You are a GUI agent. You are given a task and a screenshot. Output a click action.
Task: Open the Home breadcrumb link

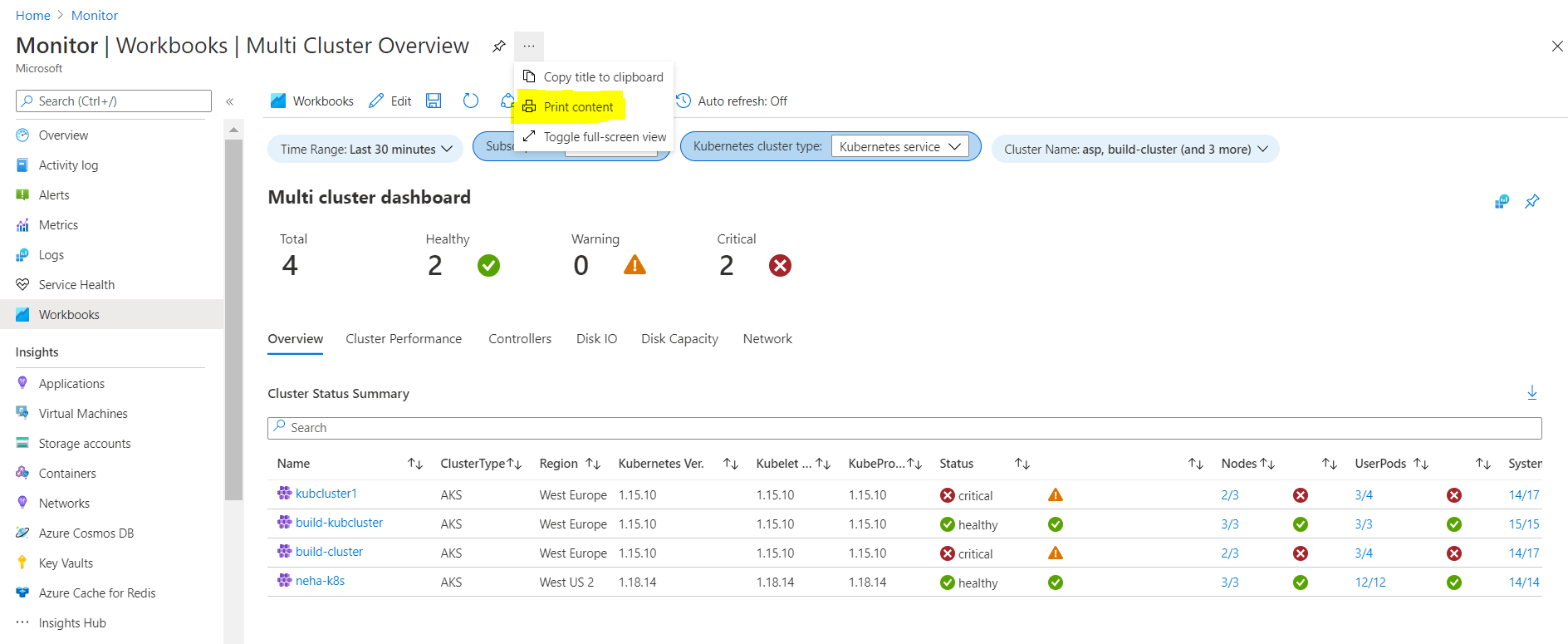click(x=33, y=15)
